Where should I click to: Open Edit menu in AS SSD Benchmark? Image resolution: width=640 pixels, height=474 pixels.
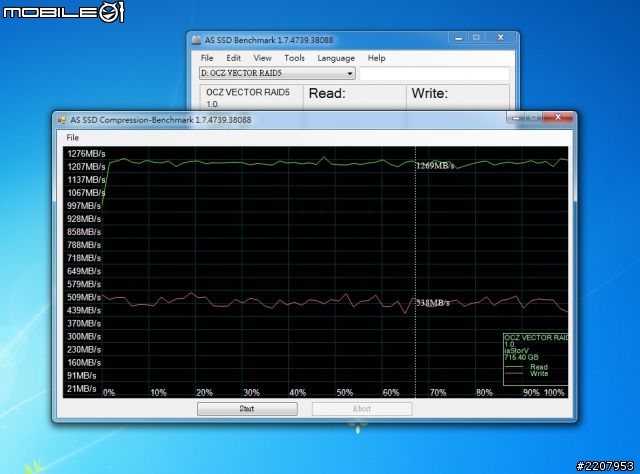pyautogui.click(x=233, y=58)
